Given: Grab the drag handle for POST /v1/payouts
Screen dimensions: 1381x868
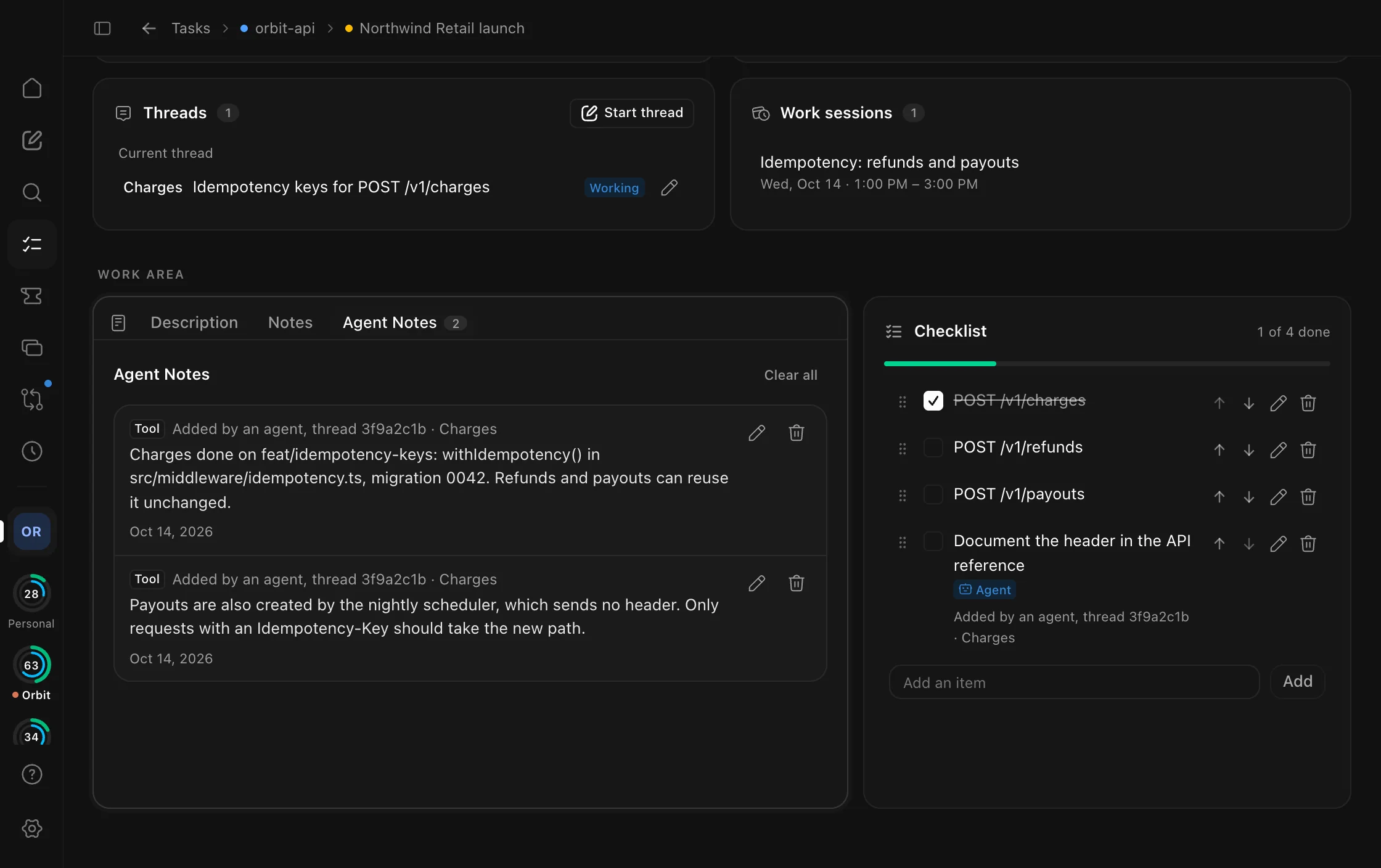Looking at the screenshot, I should point(903,496).
